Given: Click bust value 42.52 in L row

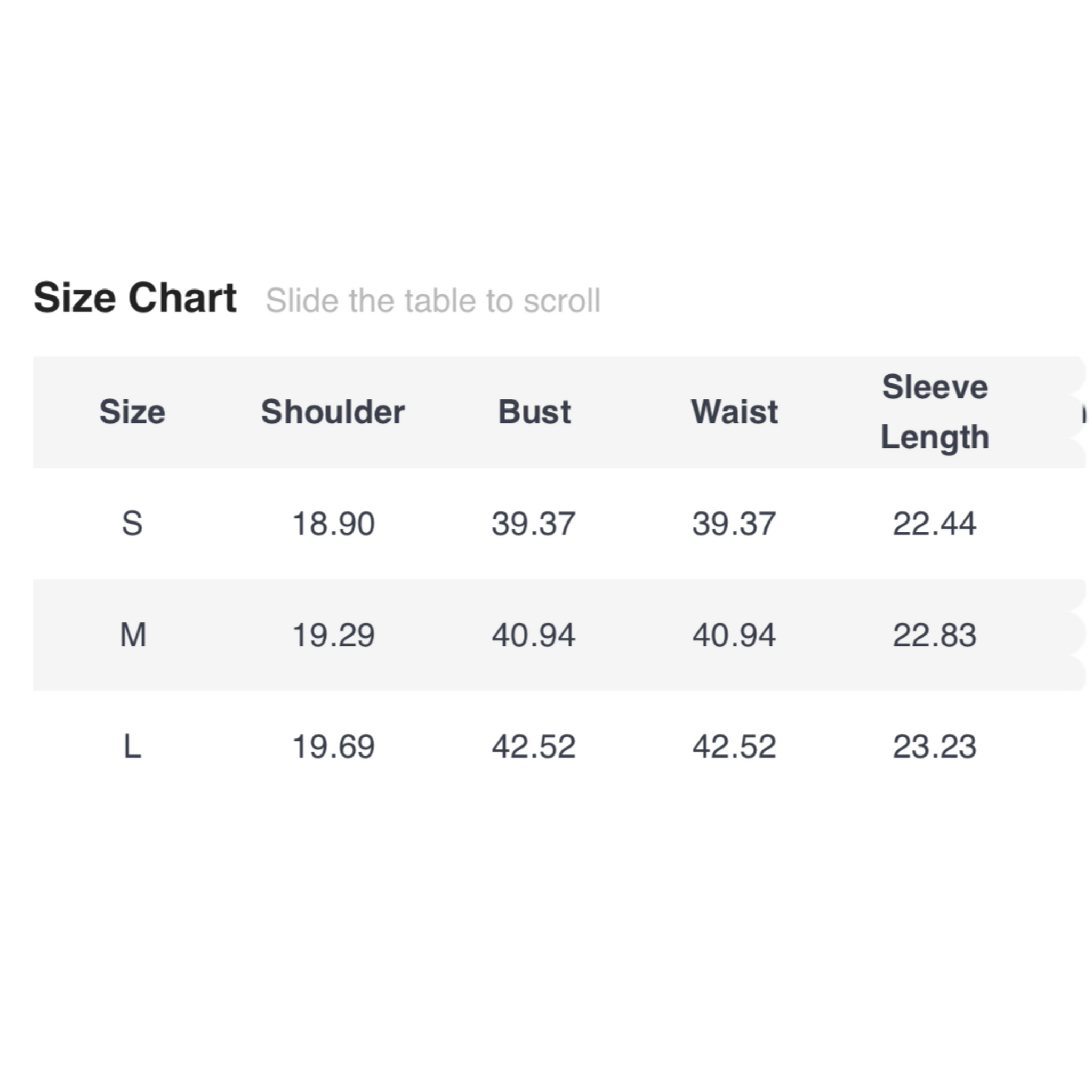Looking at the screenshot, I should pyautogui.click(x=534, y=746).
